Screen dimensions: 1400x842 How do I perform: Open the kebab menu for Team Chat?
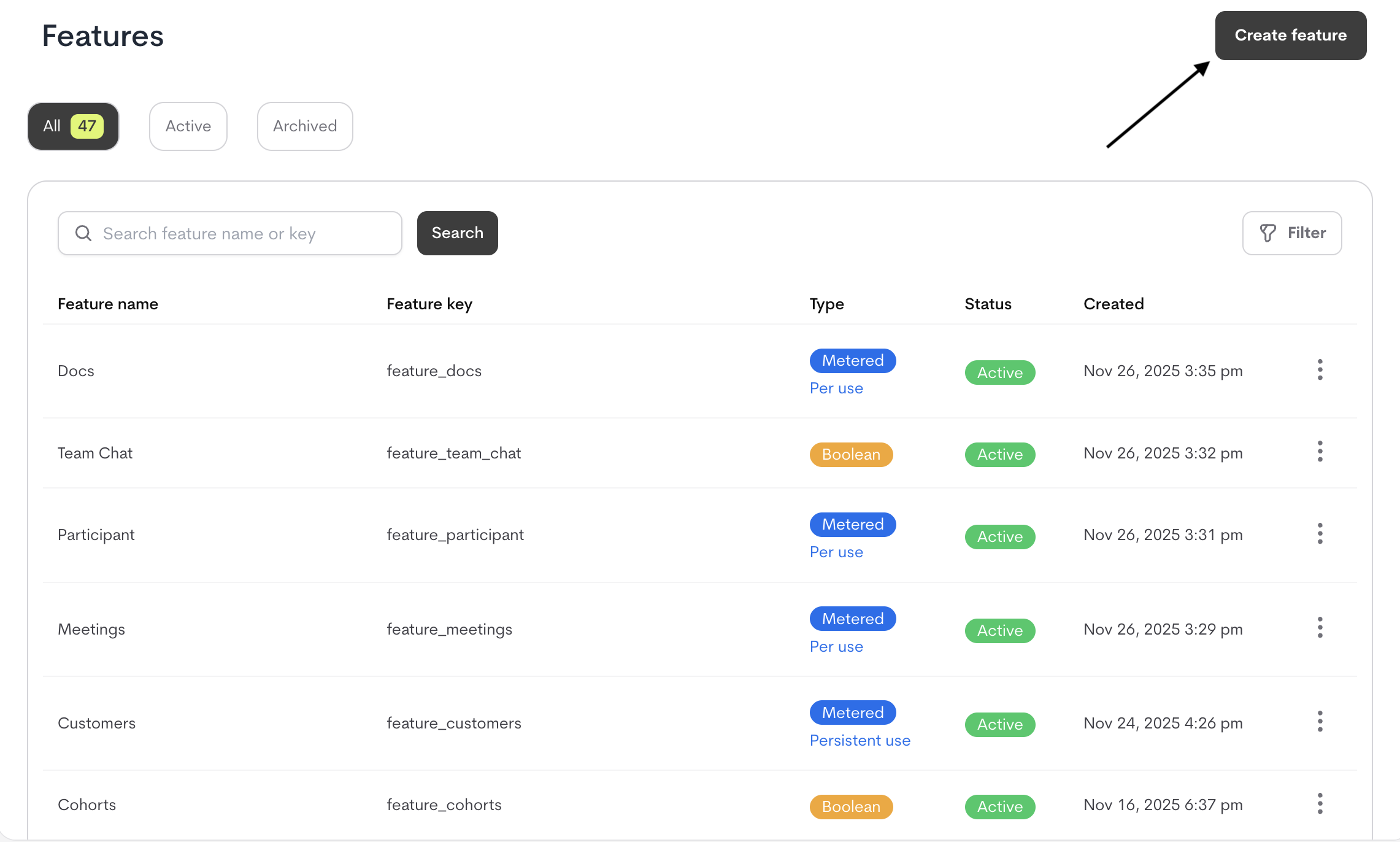(1320, 452)
